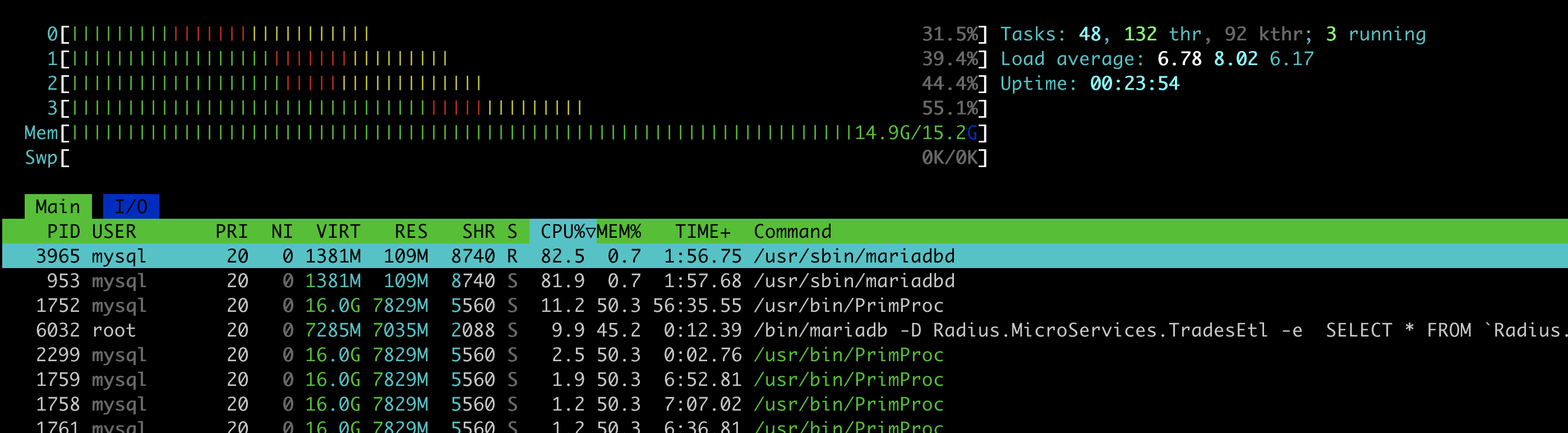
Task: Click the PID column header
Action: [x=63, y=232]
